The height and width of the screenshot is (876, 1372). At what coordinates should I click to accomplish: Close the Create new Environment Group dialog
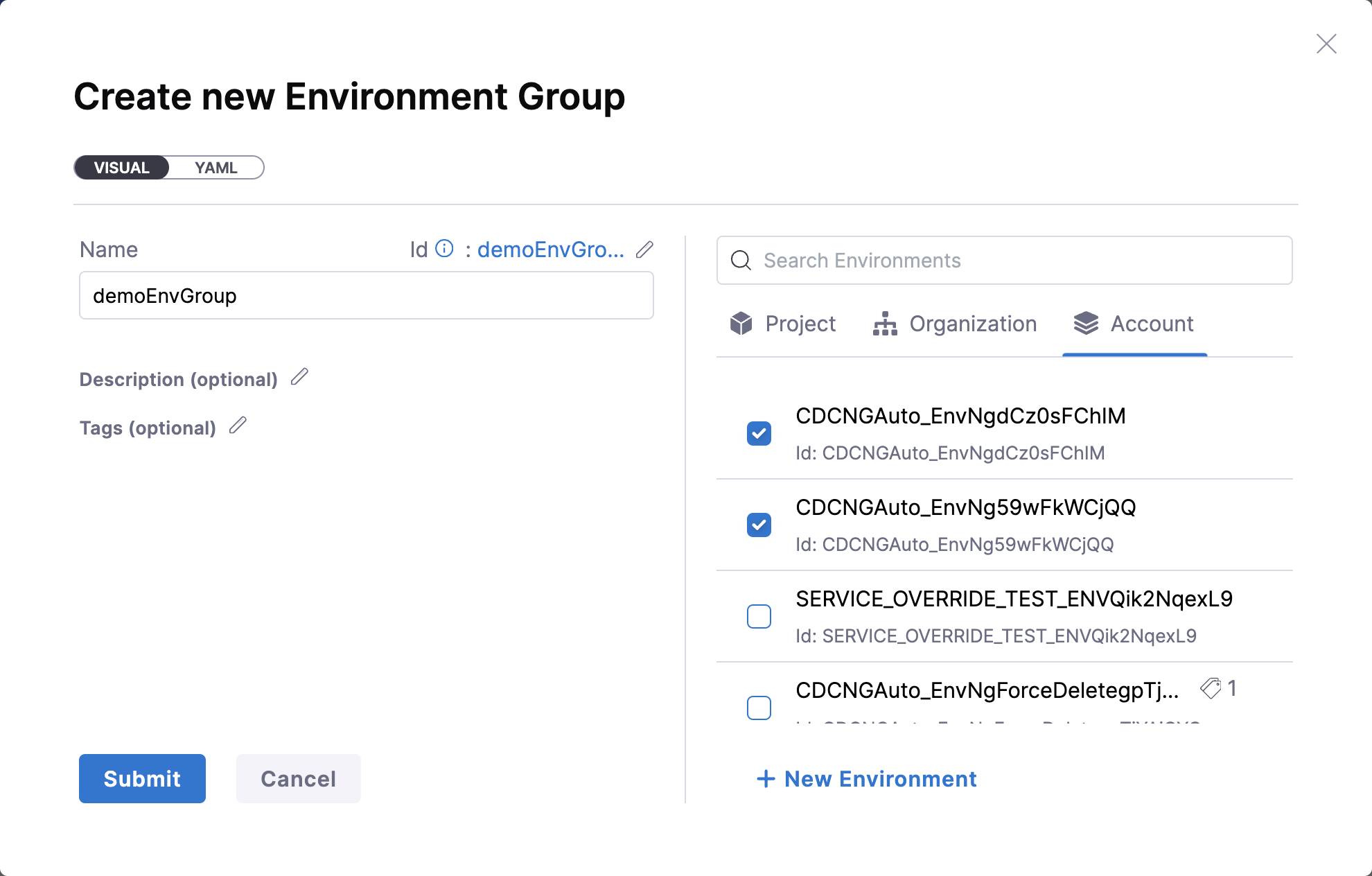pos(1326,43)
